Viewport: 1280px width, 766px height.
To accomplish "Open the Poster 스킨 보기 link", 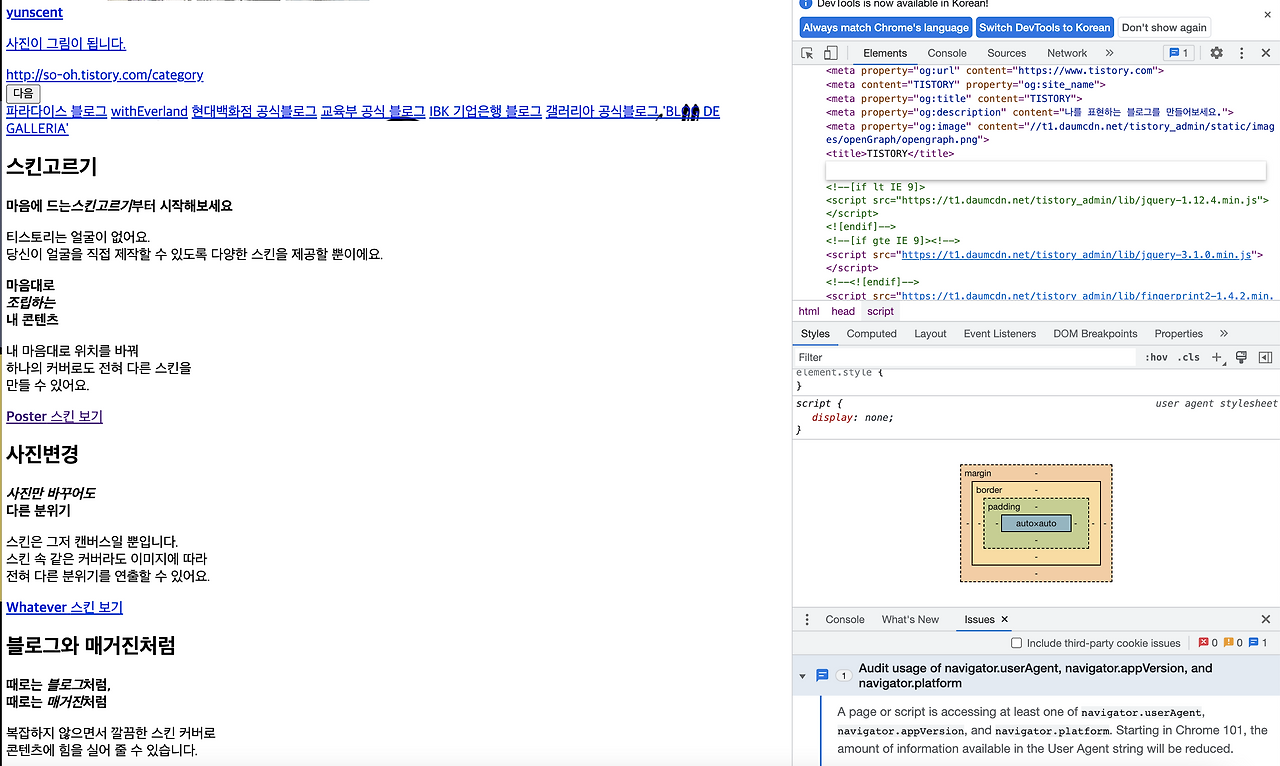I will pos(54,416).
